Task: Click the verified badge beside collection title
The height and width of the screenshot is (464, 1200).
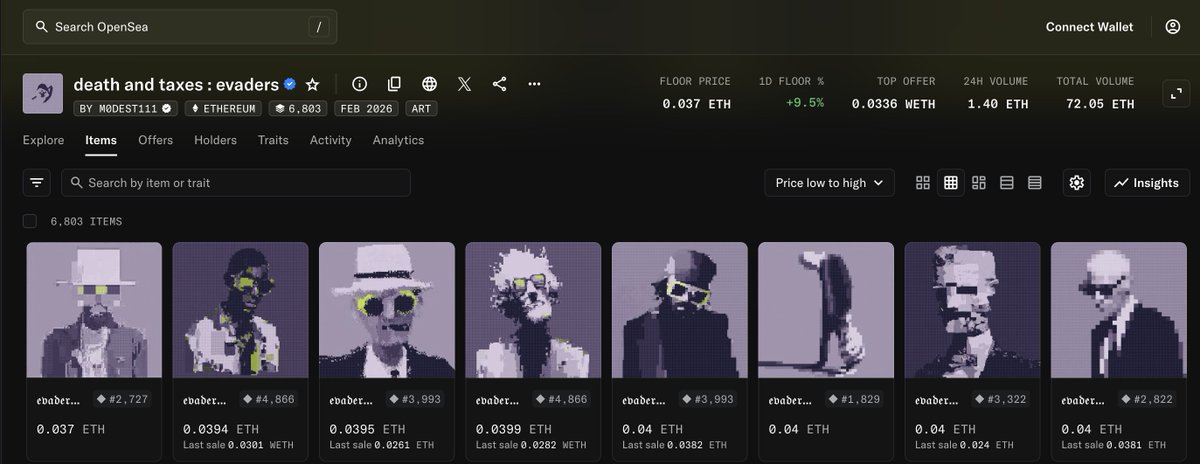Action: click(x=290, y=84)
